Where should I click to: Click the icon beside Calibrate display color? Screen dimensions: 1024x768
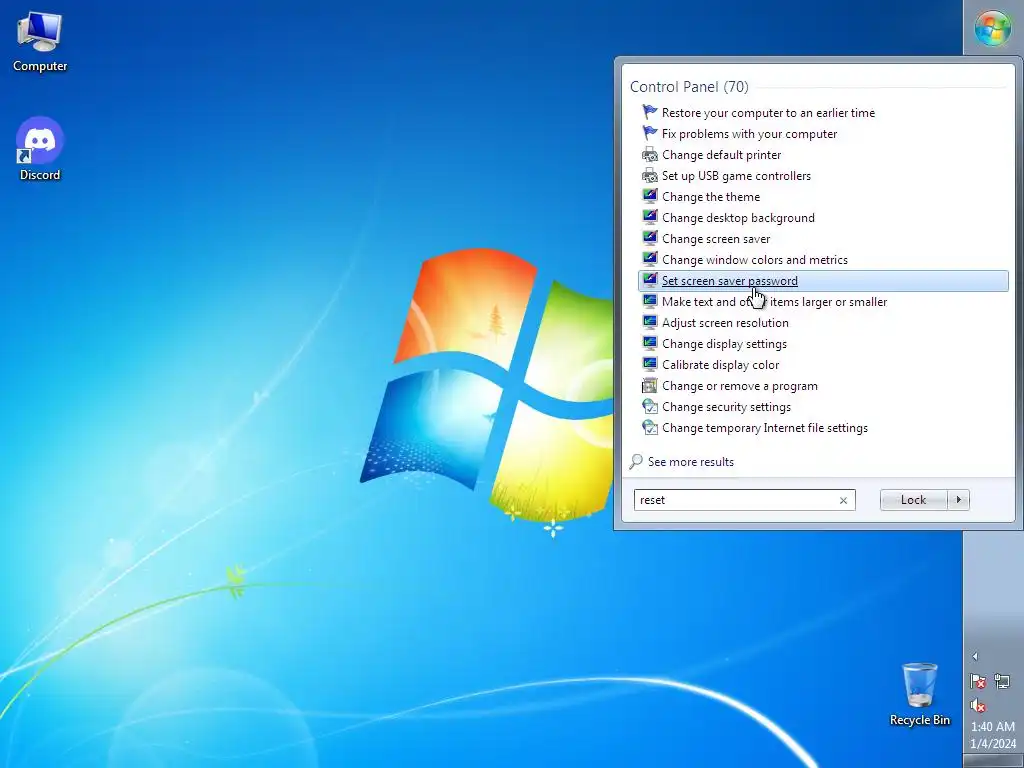tap(650, 364)
